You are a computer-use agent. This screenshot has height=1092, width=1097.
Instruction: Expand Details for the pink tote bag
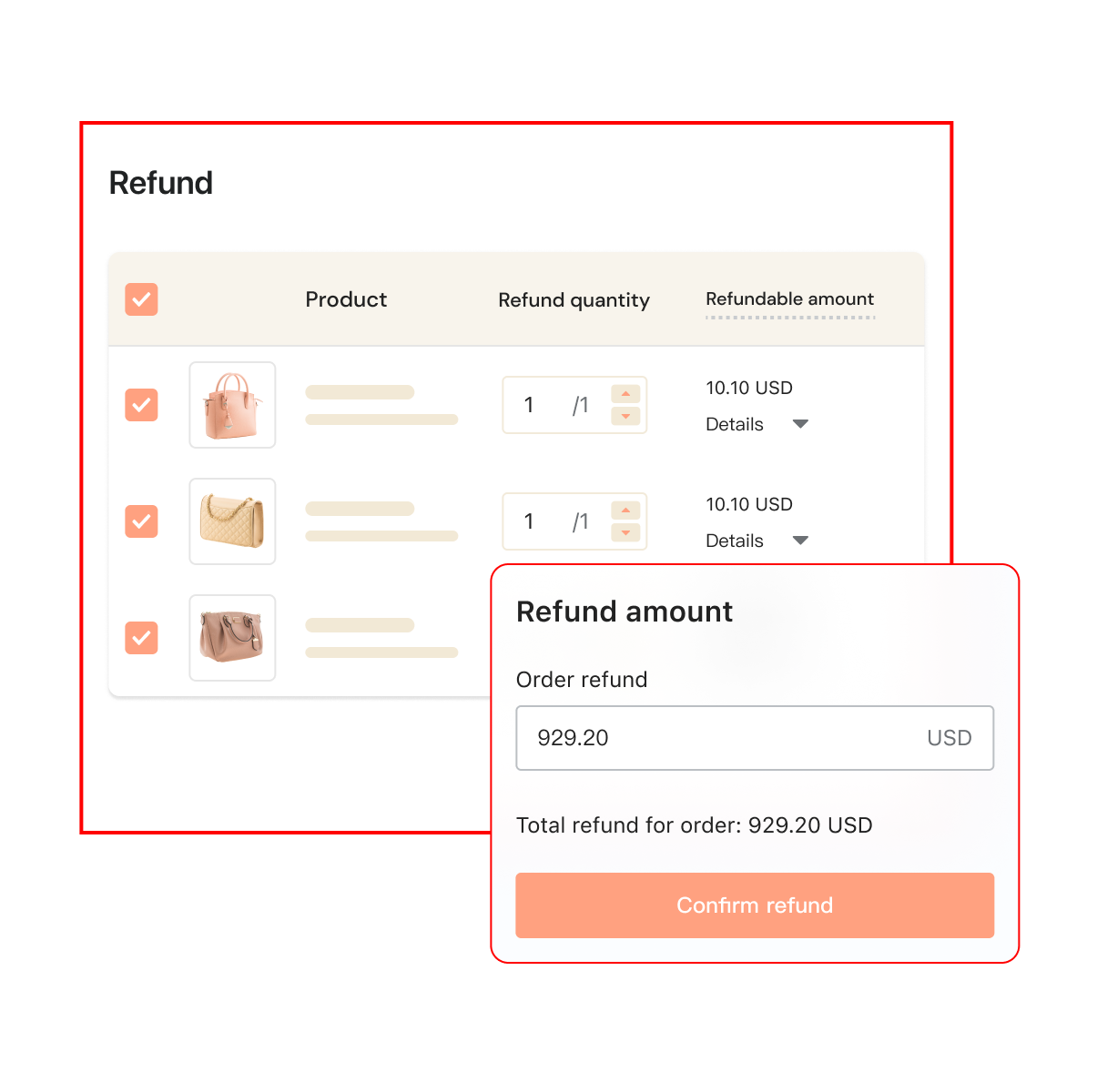(757, 424)
